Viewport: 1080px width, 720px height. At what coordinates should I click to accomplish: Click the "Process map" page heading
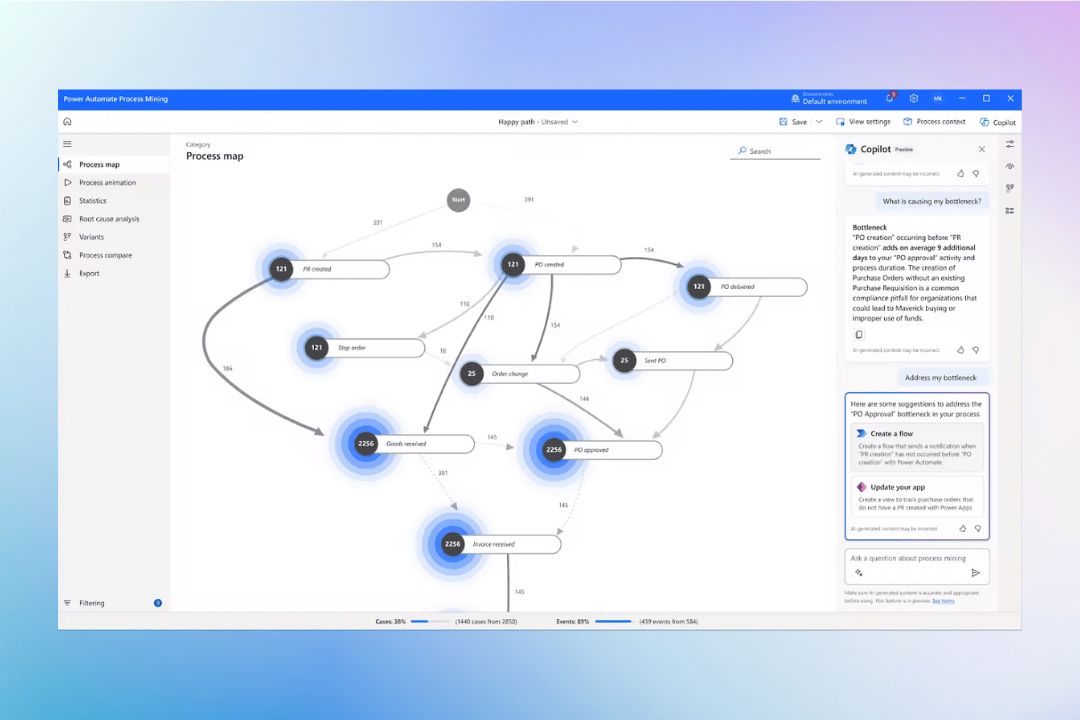pos(215,156)
